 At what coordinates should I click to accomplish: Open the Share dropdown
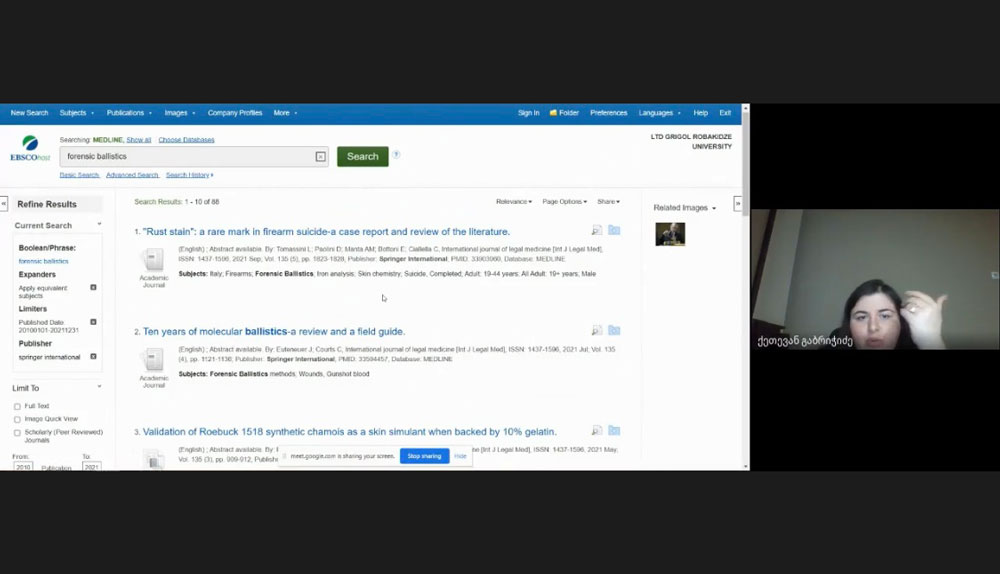pyautogui.click(x=608, y=202)
